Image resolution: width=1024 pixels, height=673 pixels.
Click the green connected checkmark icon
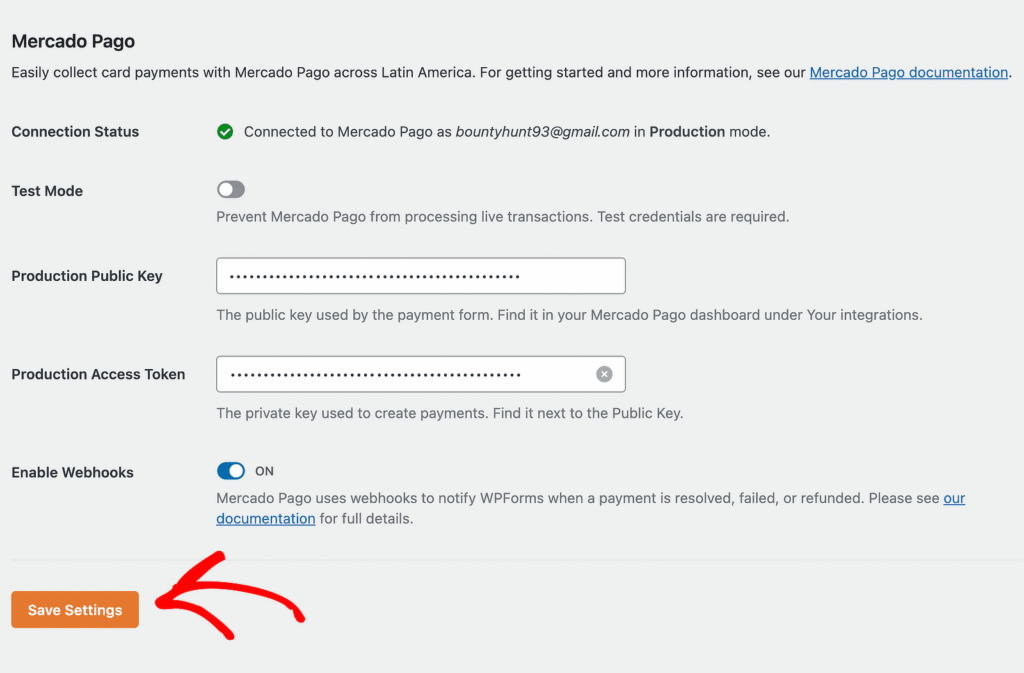(x=225, y=132)
